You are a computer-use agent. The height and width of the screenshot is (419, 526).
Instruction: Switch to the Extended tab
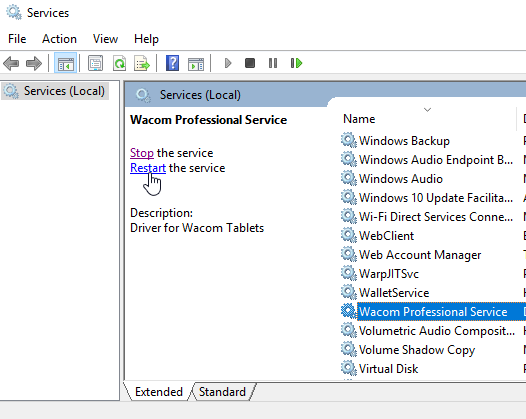[159, 392]
